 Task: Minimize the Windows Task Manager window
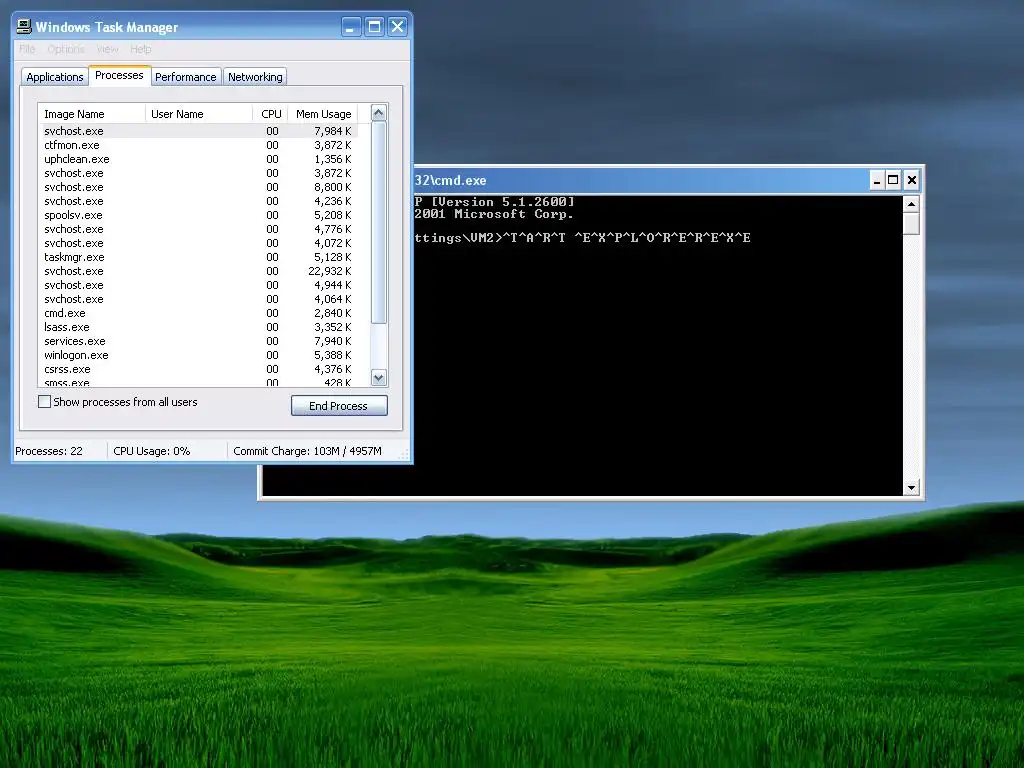click(351, 27)
